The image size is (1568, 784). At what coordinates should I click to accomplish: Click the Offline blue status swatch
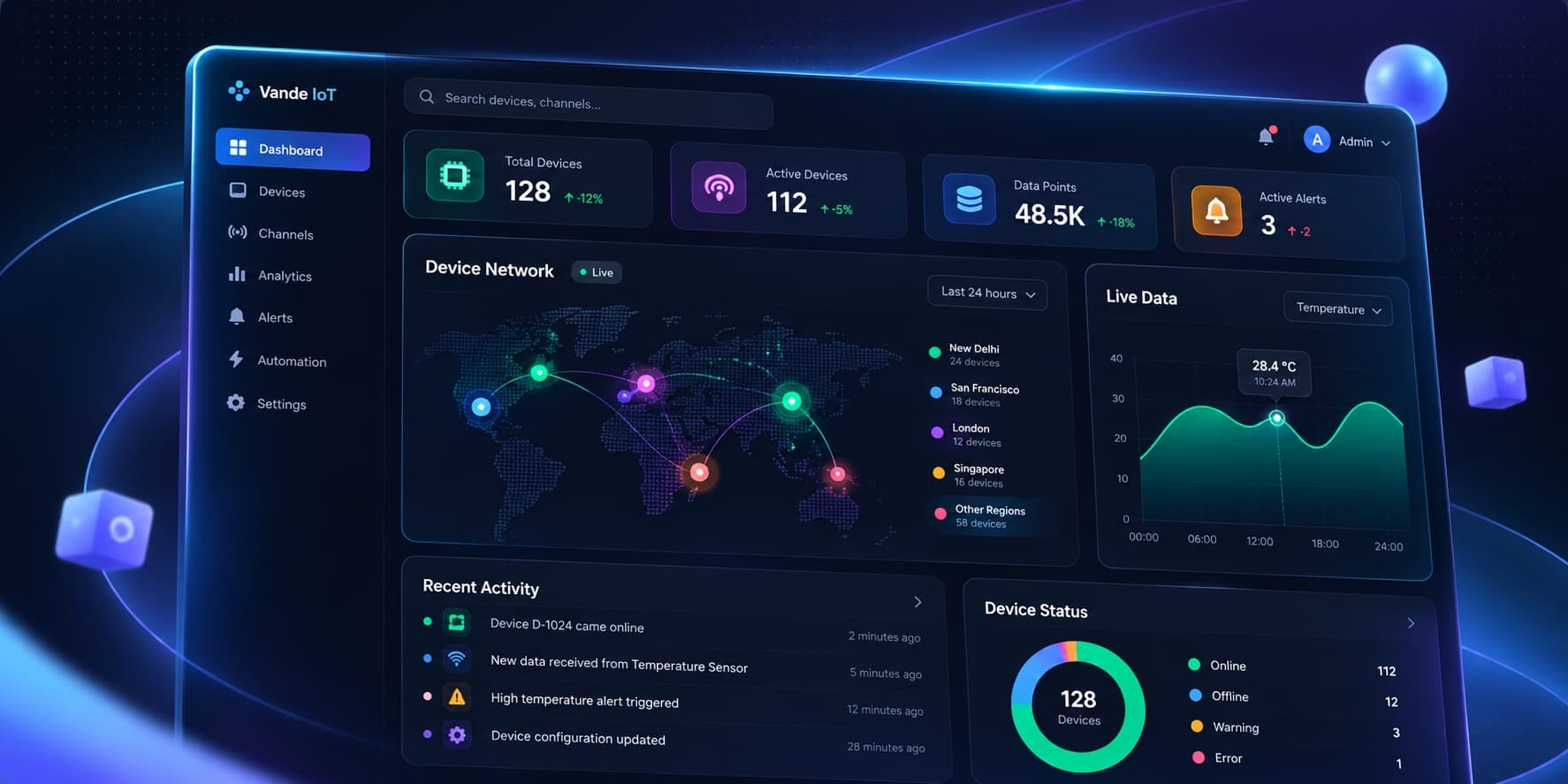(1196, 695)
